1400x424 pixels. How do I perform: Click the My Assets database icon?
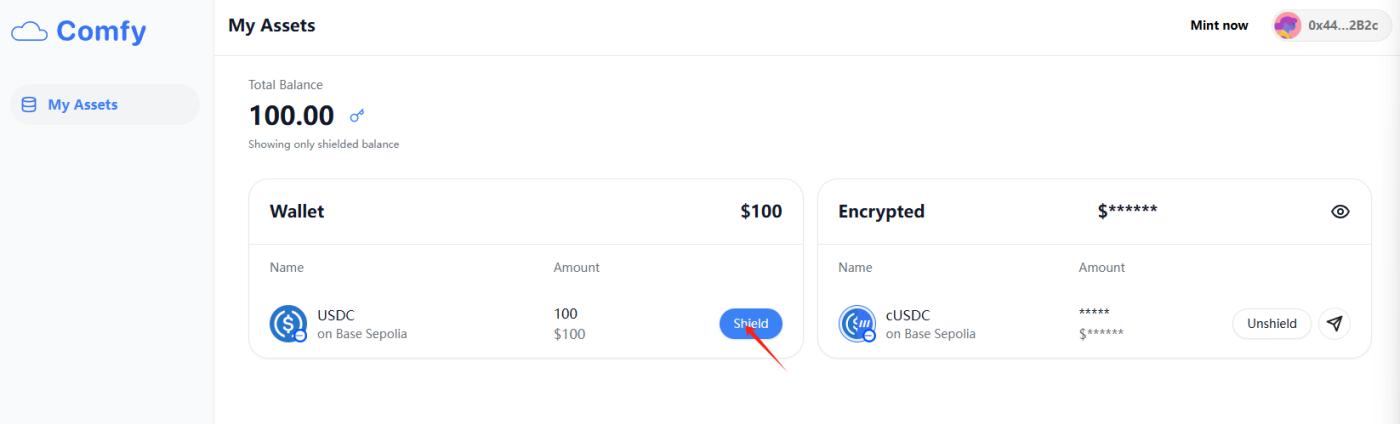point(29,104)
